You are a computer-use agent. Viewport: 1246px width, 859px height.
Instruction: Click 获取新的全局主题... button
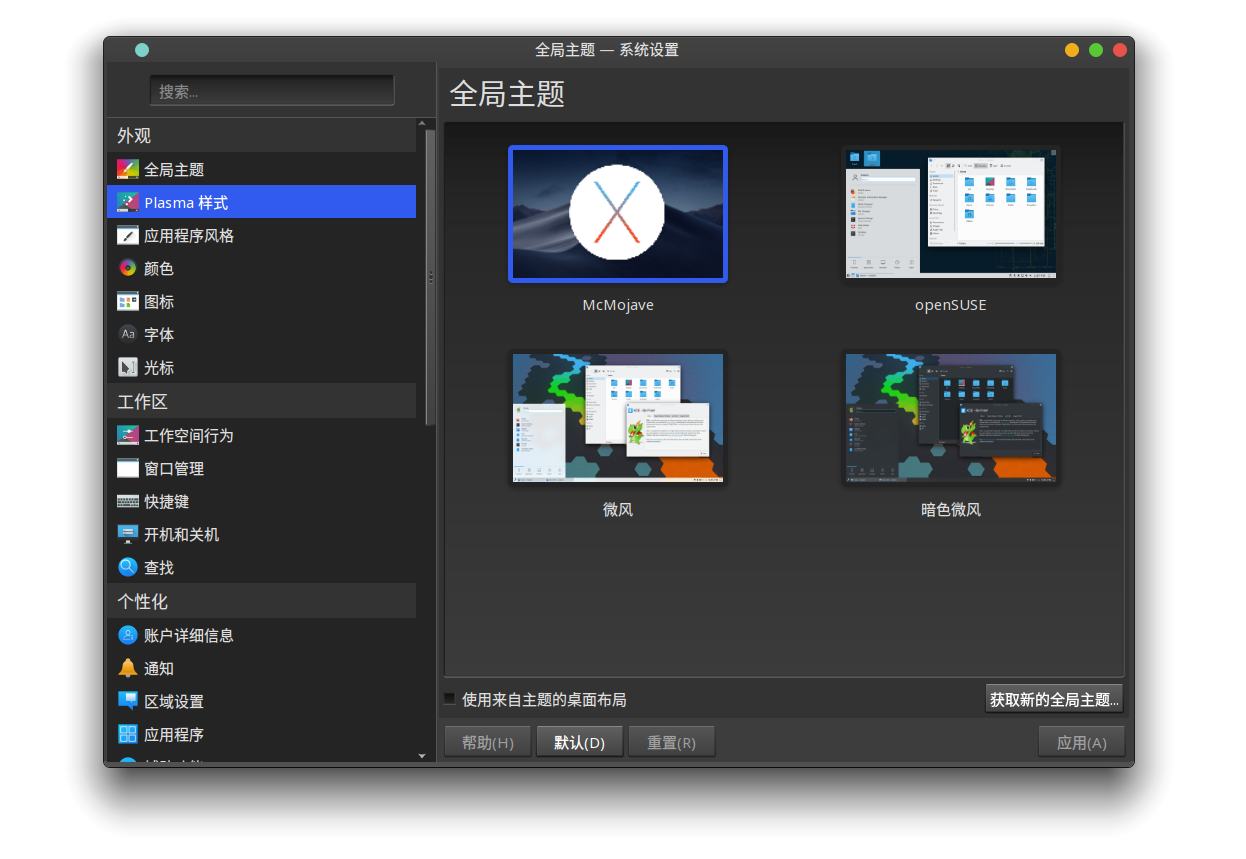pyautogui.click(x=1054, y=699)
